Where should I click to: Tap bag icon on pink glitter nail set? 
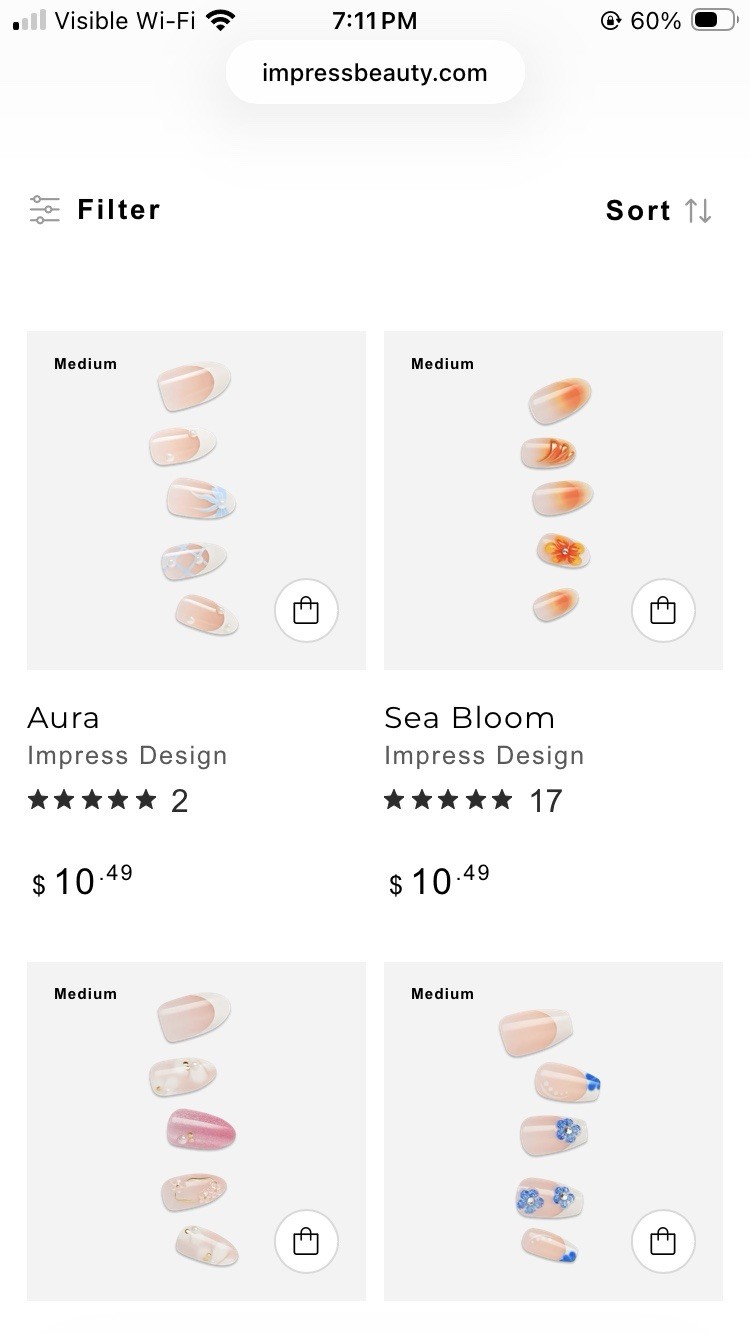306,1241
